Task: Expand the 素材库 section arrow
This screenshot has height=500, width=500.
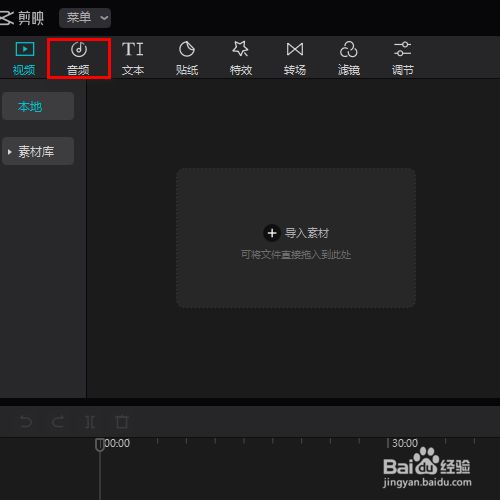Action: point(10,152)
